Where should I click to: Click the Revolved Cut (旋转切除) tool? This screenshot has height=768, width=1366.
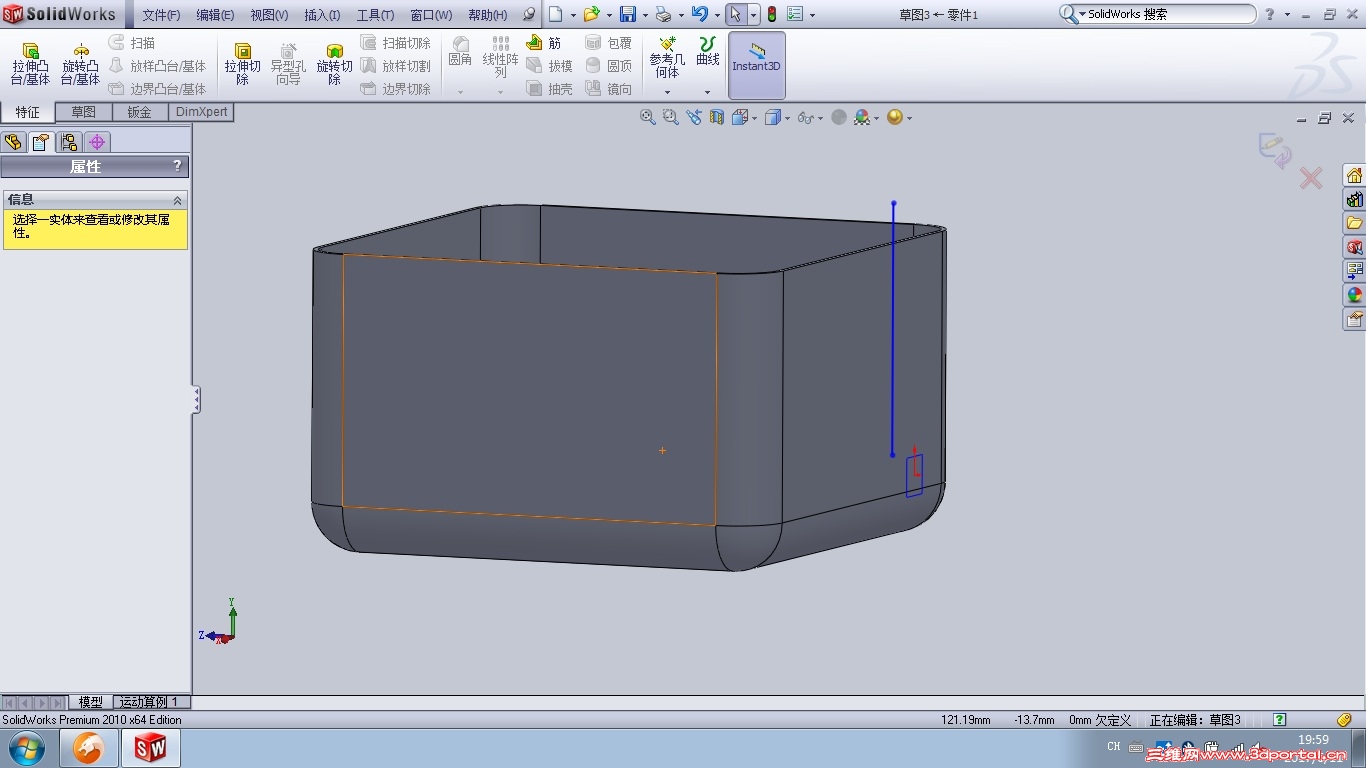coord(334,64)
